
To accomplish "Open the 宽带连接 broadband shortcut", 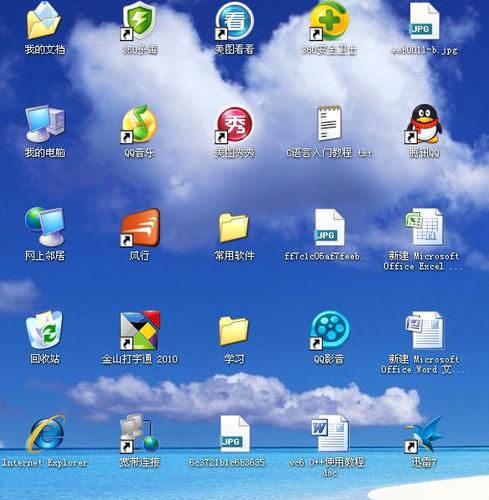I will 139,433.
